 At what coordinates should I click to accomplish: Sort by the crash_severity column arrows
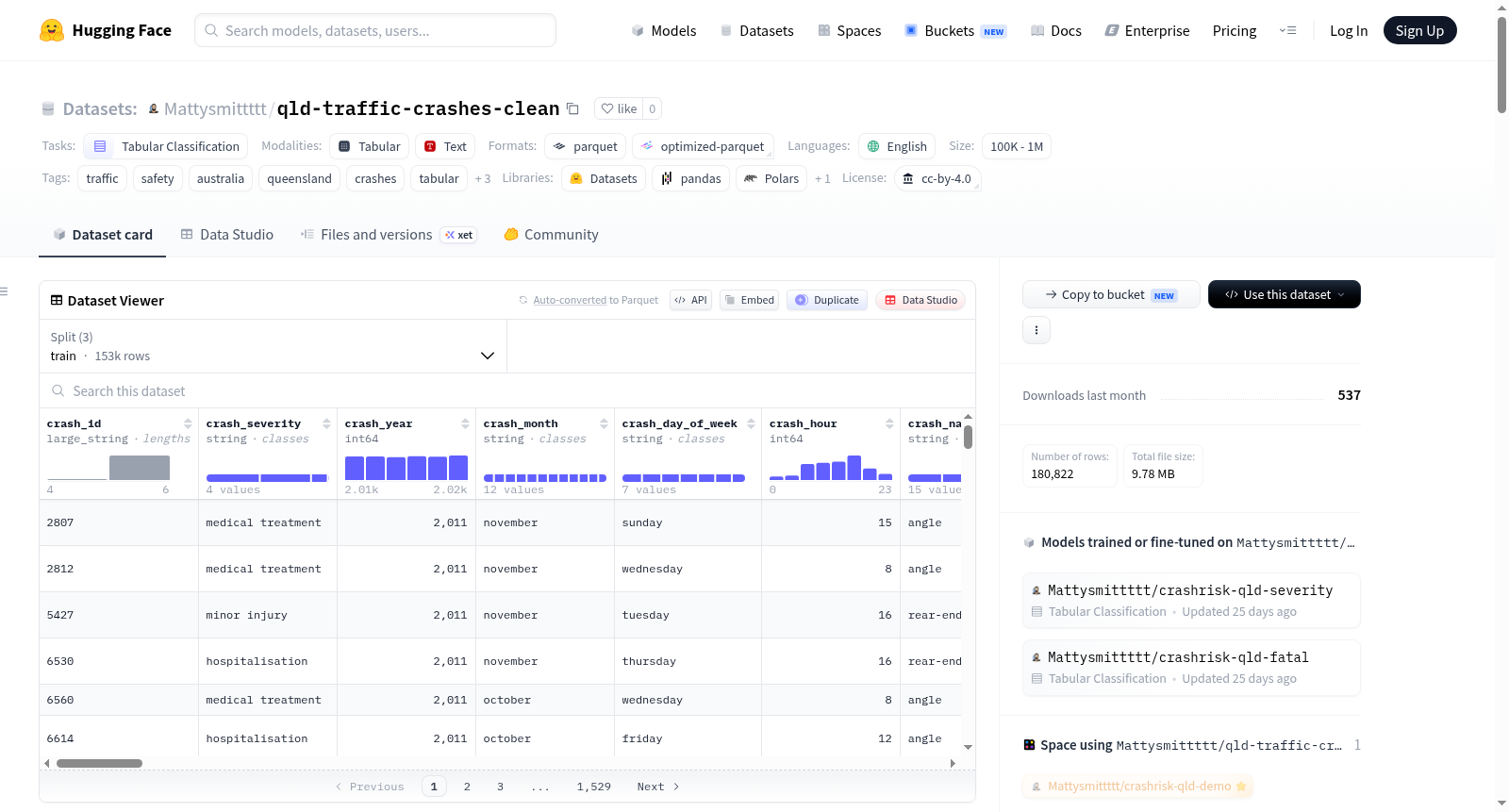[326, 423]
